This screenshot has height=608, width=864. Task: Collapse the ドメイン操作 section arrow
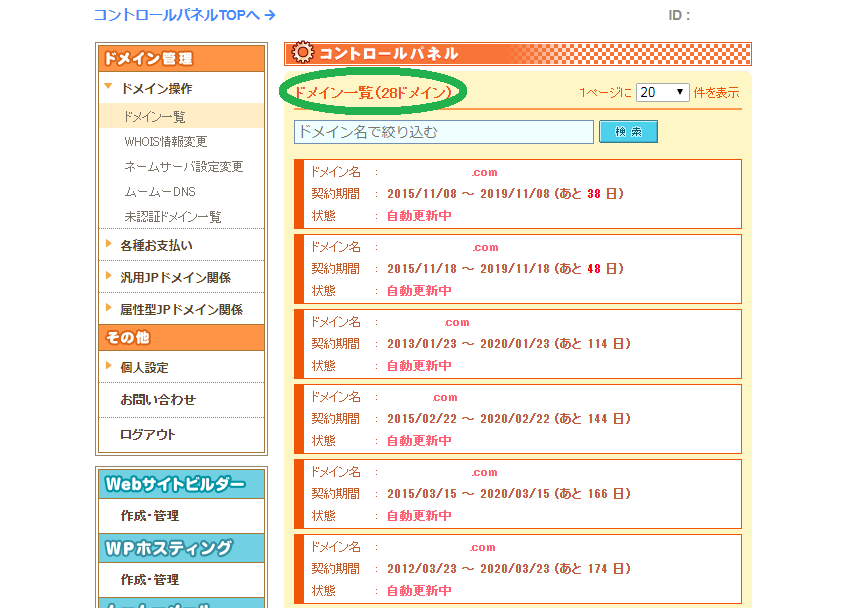pos(108,88)
